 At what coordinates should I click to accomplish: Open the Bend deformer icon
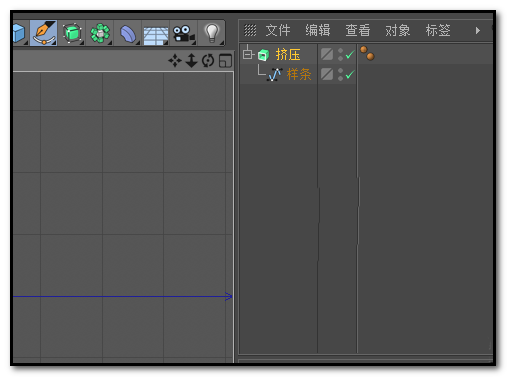coord(128,33)
